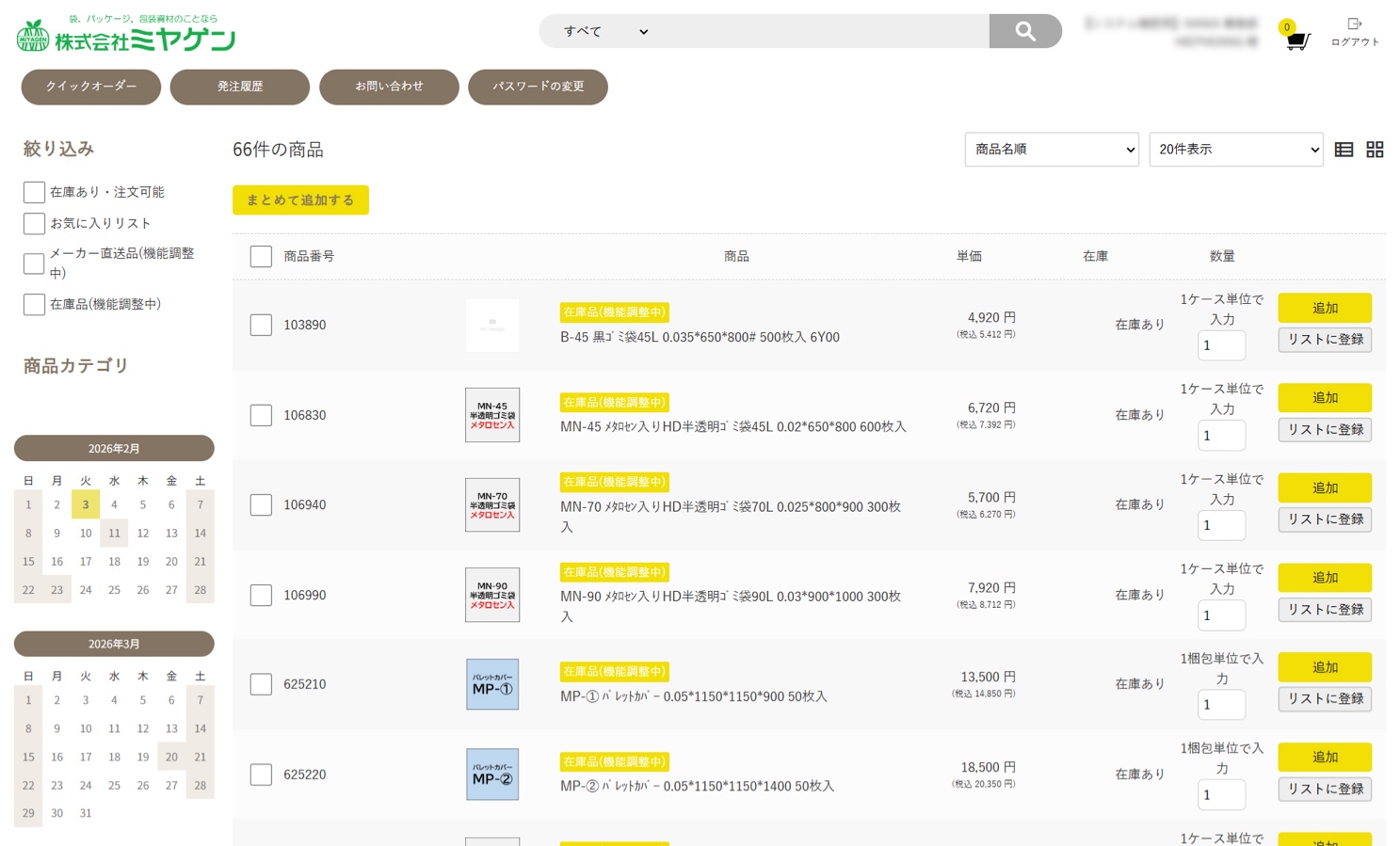
Task: Select checkbox for product 106940
Action: (x=261, y=505)
